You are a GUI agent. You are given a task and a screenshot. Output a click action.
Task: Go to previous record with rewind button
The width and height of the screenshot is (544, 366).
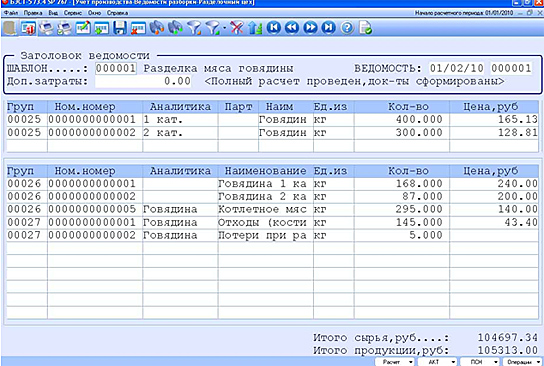[292, 28]
